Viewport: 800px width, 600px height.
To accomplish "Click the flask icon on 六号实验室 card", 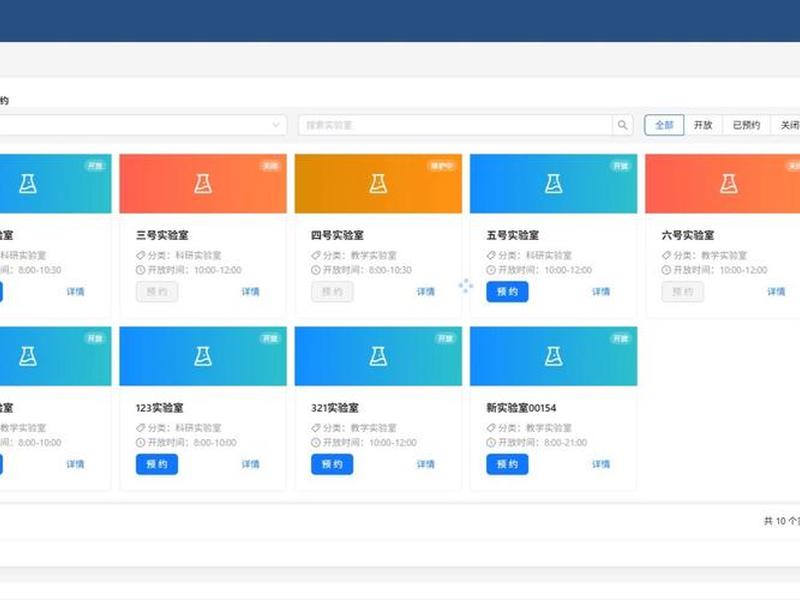I will click(x=729, y=184).
